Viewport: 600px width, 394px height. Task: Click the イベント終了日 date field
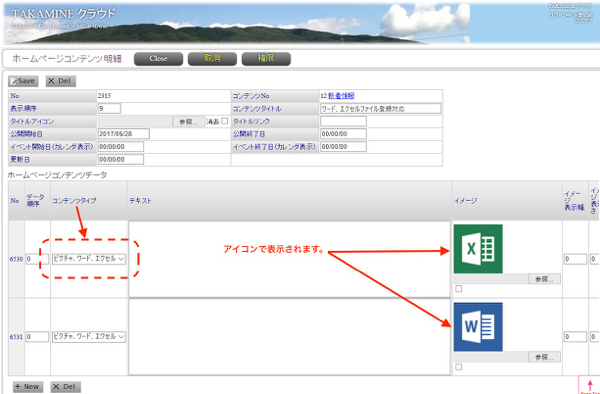click(x=343, y=147)
